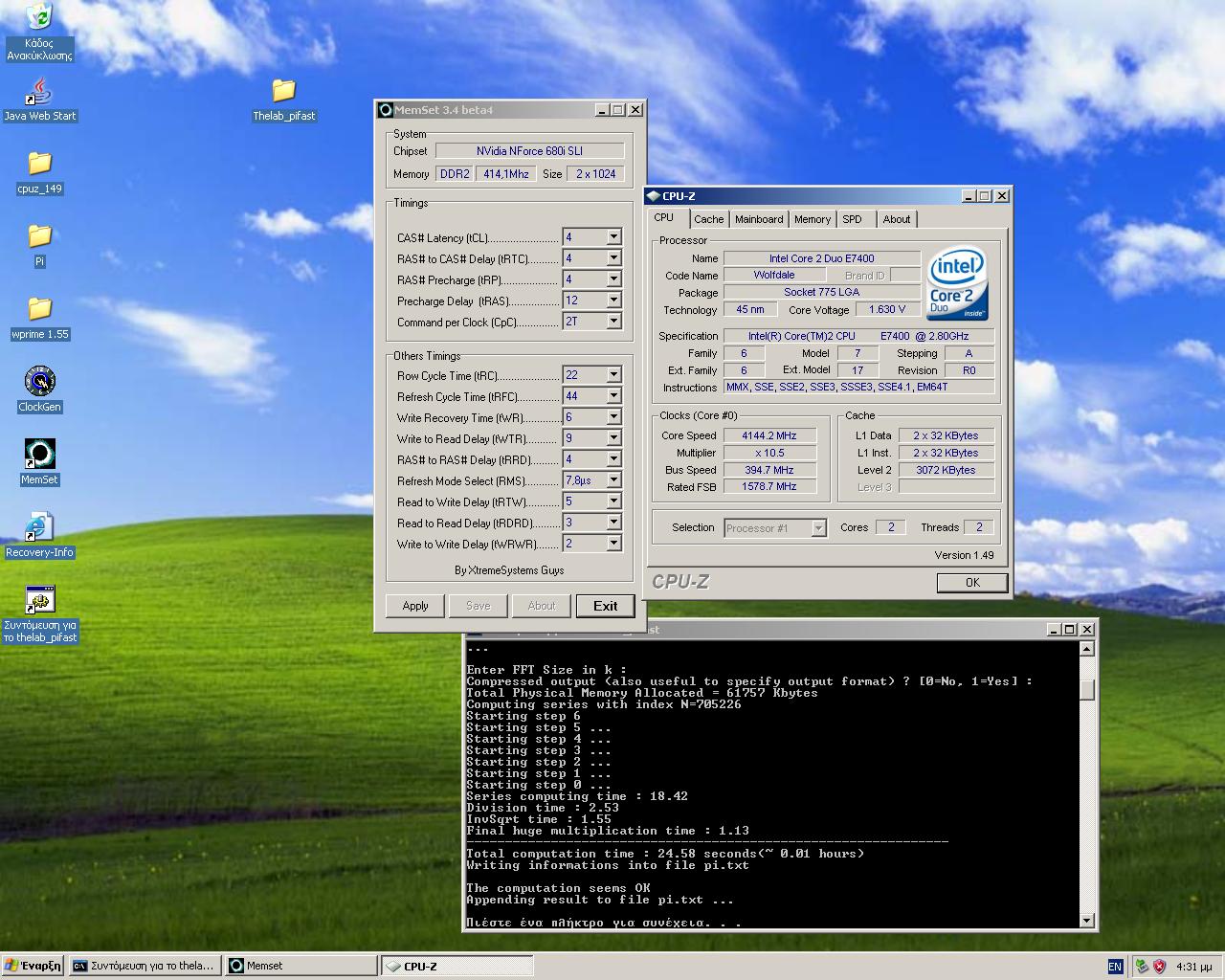1225x980 pixels.
Task: Open Write to Write Delay (tWRWR) dropdown
Action: pos(613,544)
